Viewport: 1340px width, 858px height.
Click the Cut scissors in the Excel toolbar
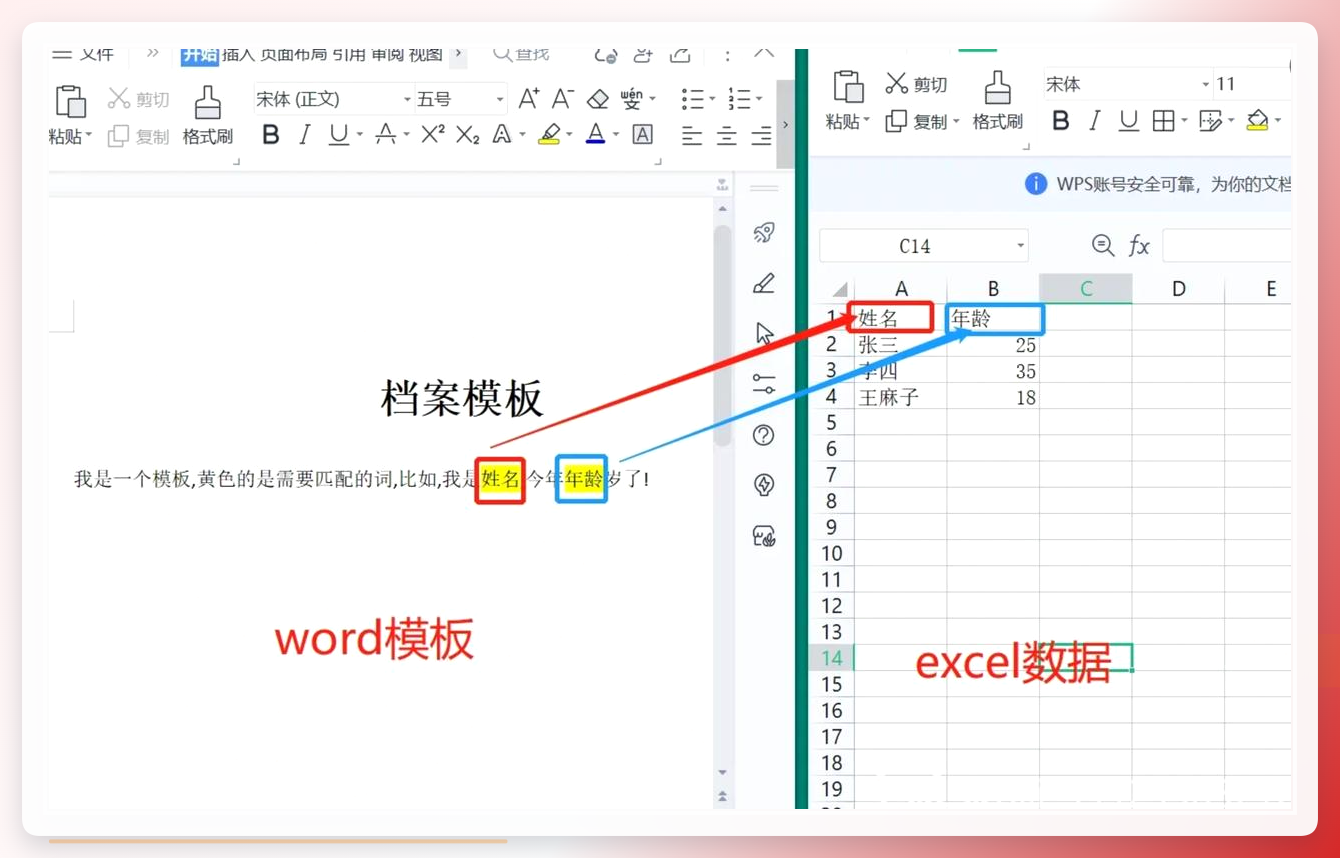pos(897,85)
